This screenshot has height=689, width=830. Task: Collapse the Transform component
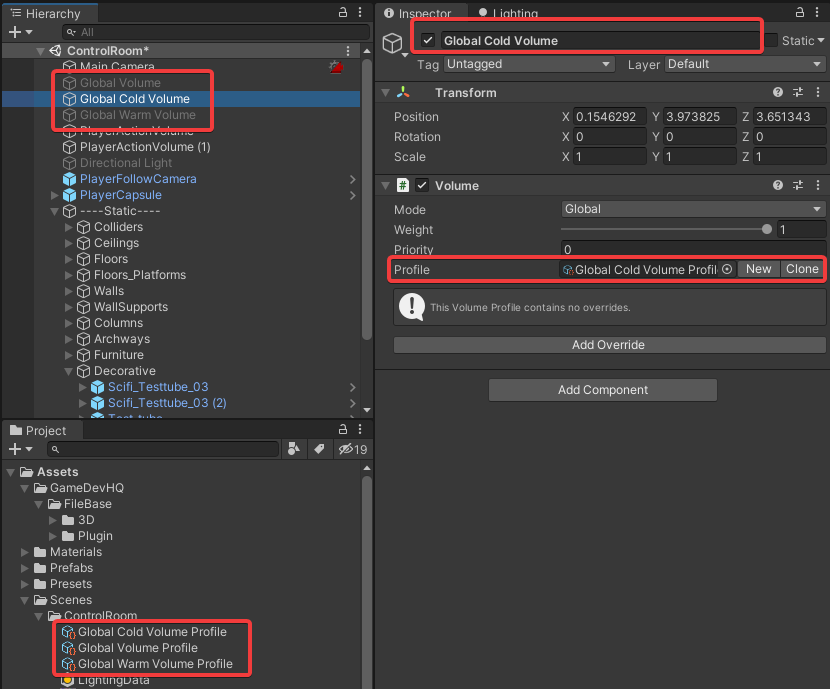386,93
